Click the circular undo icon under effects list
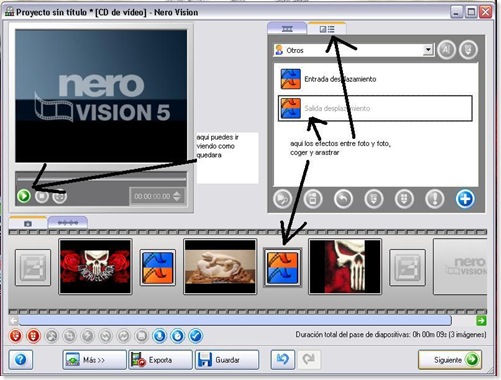The width and height of the screenshot is (501, 380). [343, 199]
